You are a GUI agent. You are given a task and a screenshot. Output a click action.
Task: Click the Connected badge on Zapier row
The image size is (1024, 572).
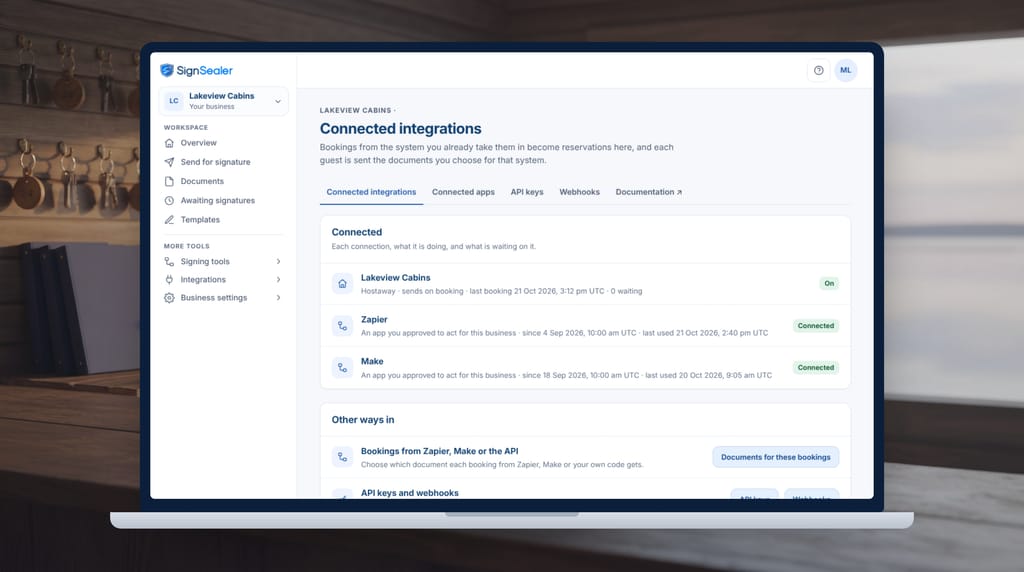coord(816,326)
